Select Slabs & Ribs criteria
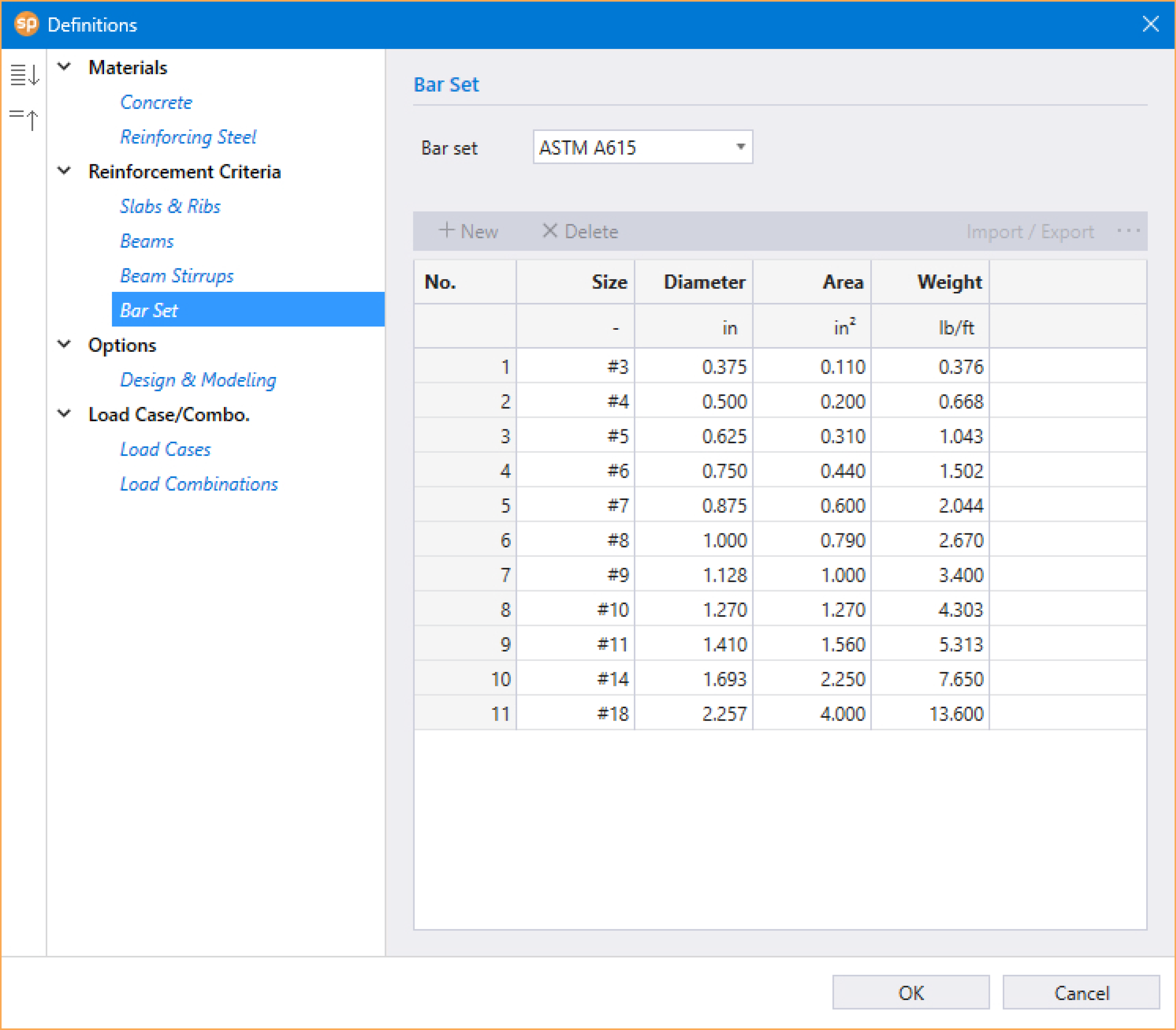Image resolution: width=1176 pixels, height=1030 pixels. (x=170, y=206)
